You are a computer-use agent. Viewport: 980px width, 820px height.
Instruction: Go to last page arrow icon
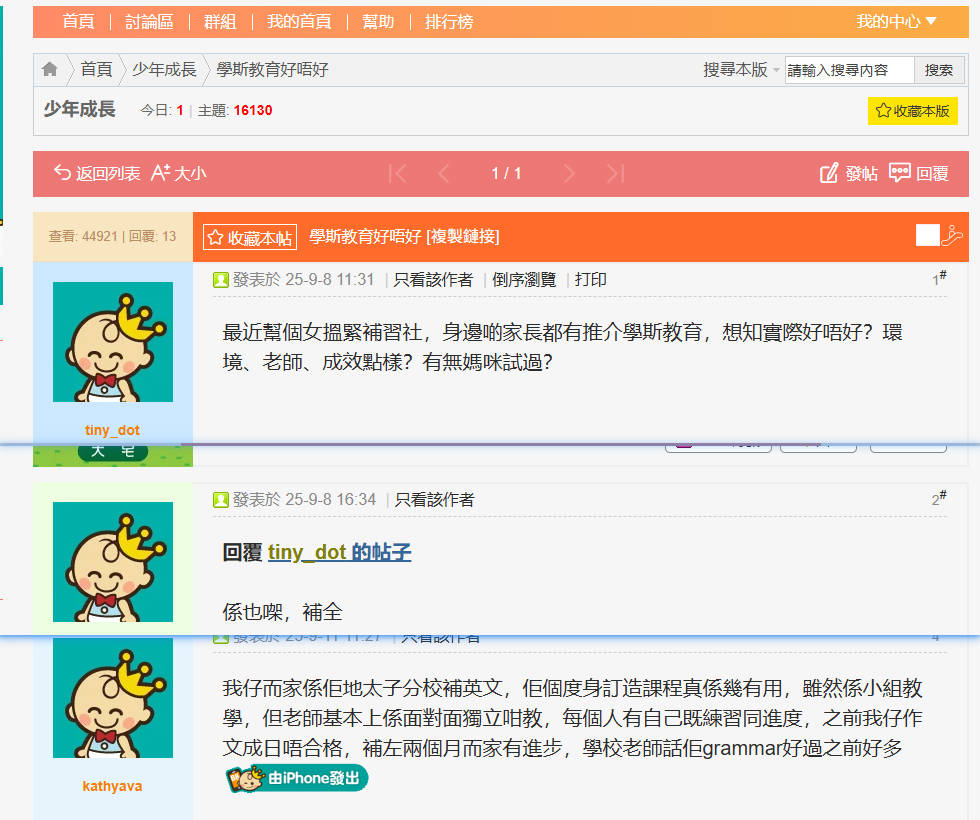[x=616, y=173]
